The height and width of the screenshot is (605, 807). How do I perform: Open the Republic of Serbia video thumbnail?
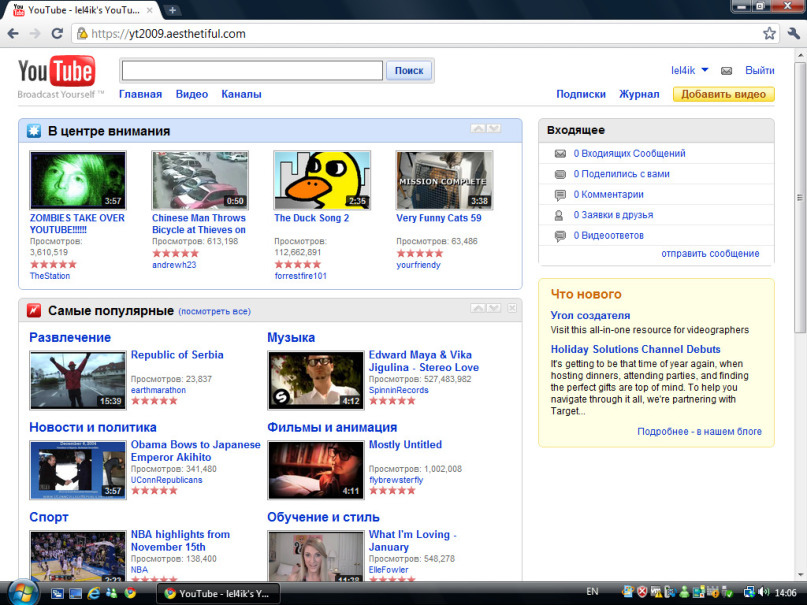[78, 381]
